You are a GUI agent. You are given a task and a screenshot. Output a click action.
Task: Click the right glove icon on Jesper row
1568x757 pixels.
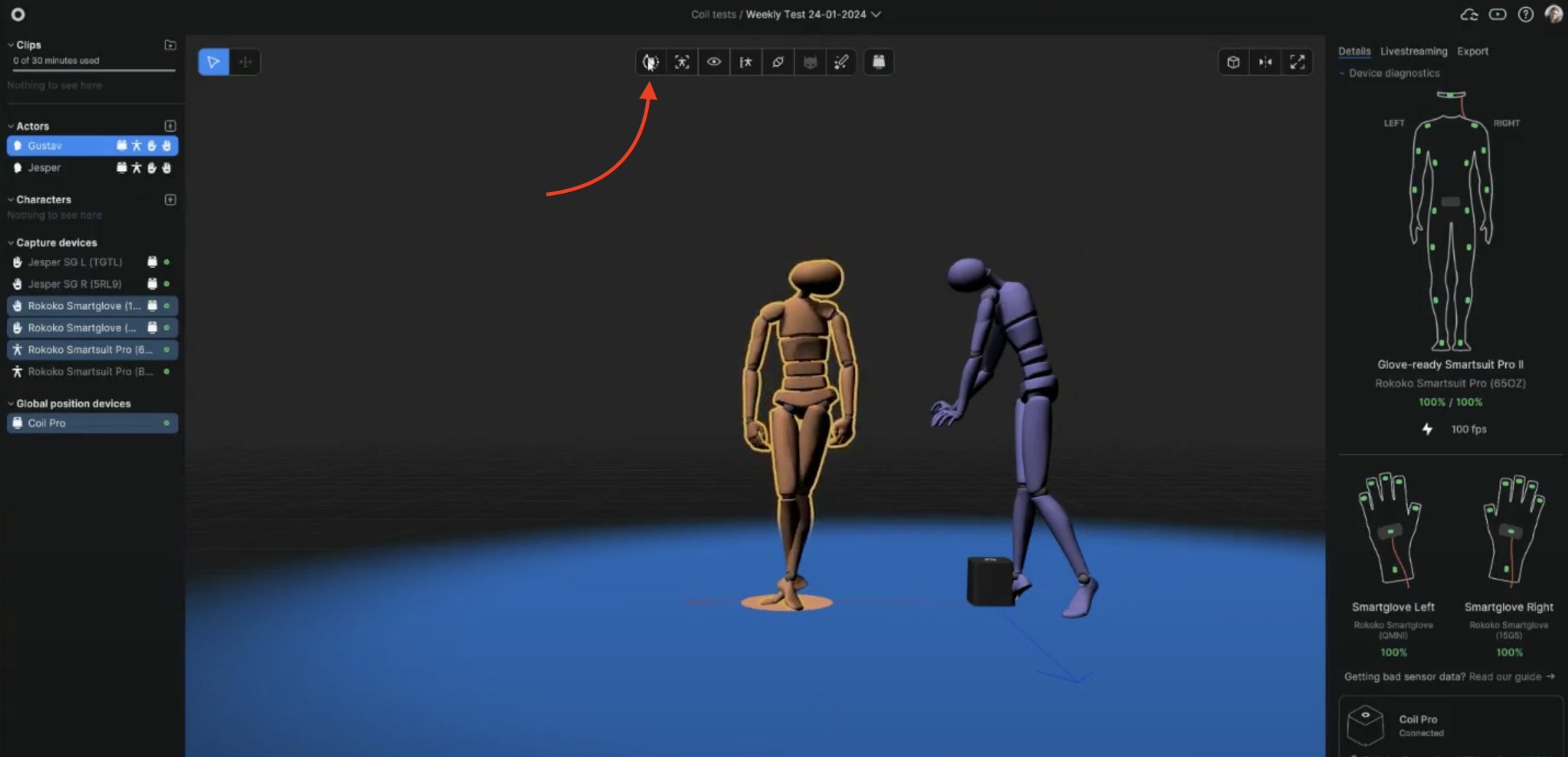[x=167, y=167]
